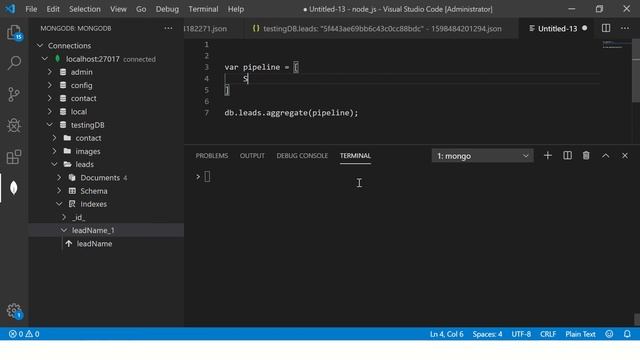640x360 pixels.
Task: Expand the Documents node under leads
Action: point(60,178)
